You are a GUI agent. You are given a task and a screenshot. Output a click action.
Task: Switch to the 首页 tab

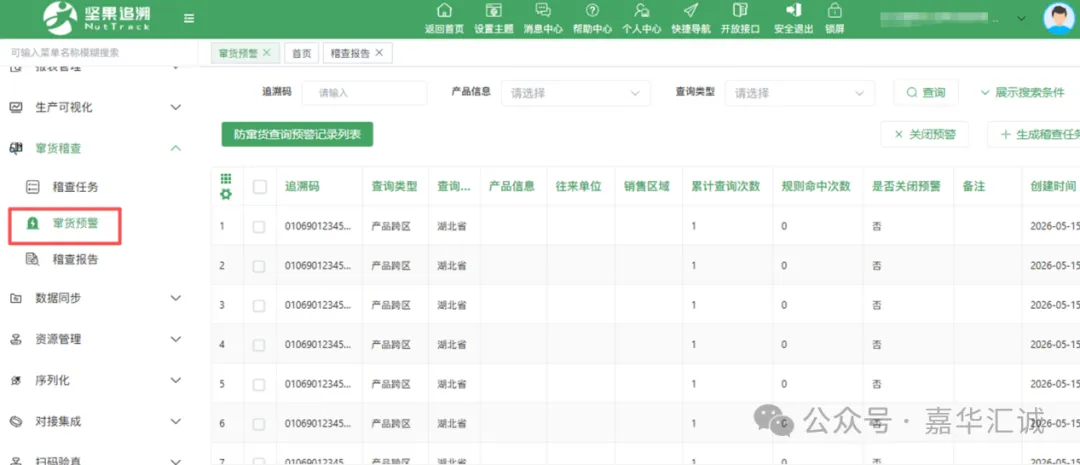(x=302, y=53)
